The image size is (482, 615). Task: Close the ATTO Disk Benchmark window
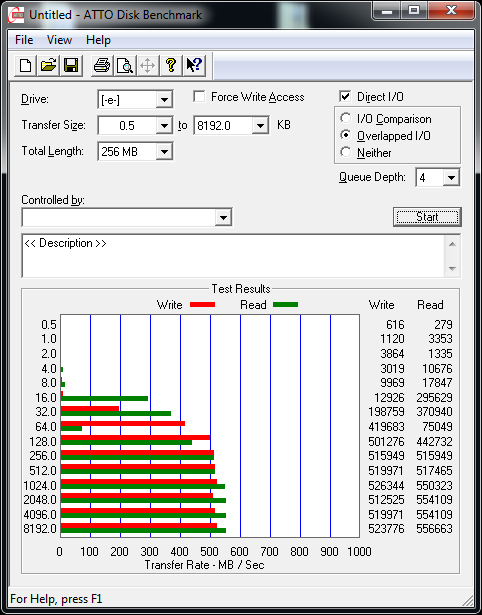point(451,11)
